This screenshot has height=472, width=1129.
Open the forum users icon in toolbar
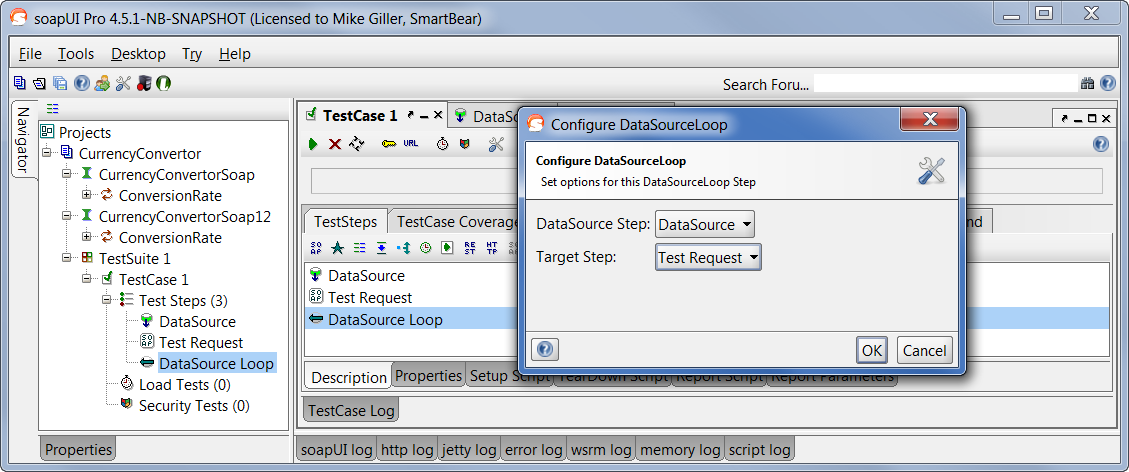[102, 83]
